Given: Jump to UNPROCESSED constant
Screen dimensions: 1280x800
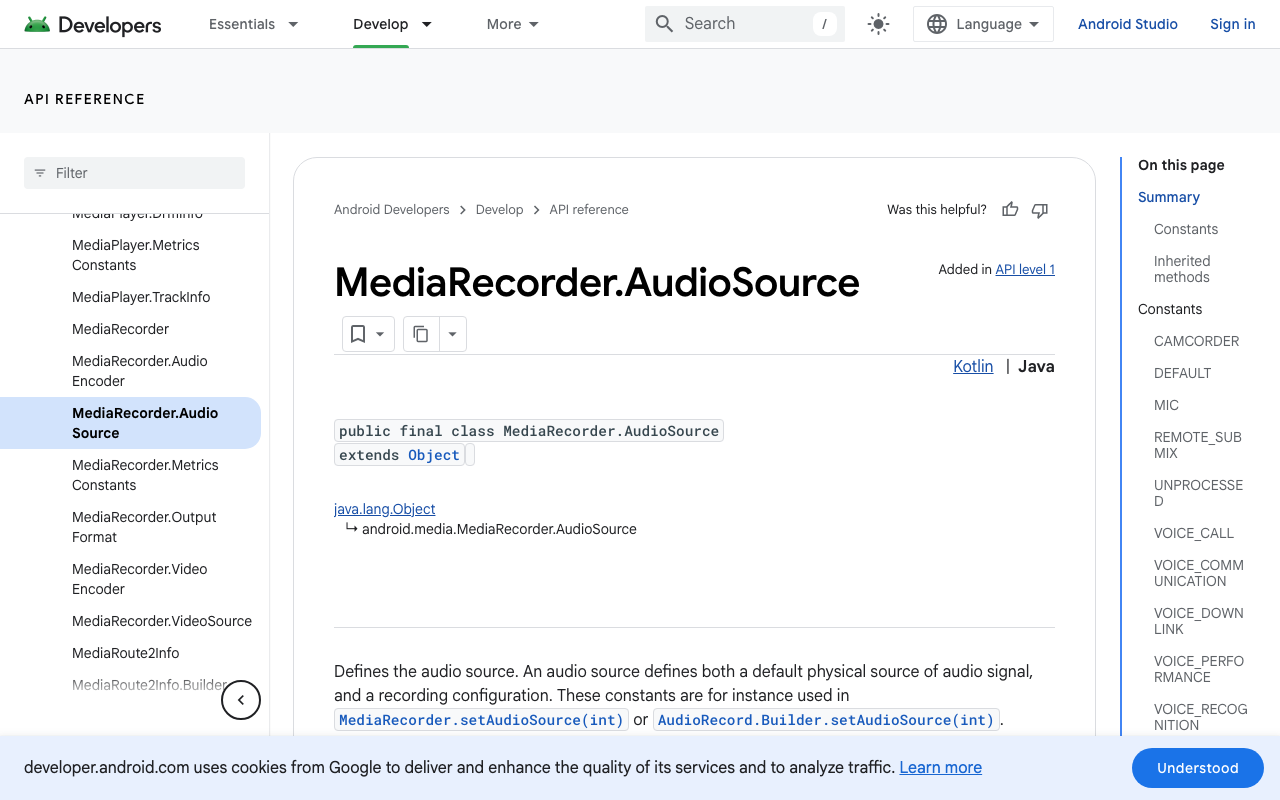Looking at the screenshot, I should tap(1198, 493).
